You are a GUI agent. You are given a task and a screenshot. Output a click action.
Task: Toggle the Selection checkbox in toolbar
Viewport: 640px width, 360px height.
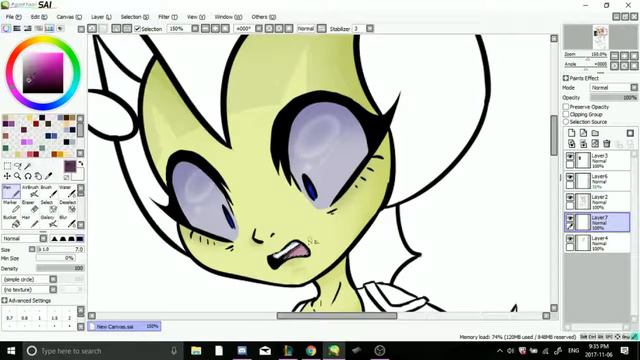point(138,29)
